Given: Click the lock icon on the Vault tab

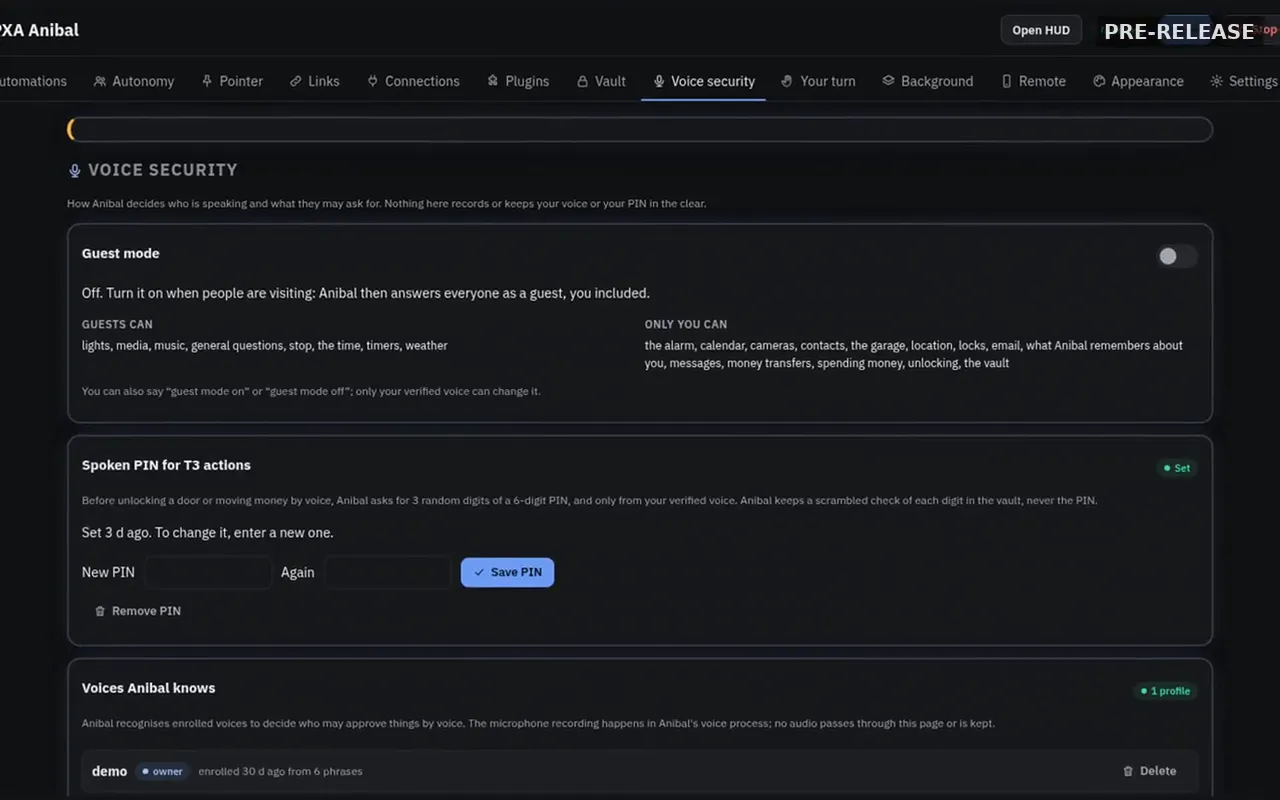Looking at the screenshot, I should [582, 81].
